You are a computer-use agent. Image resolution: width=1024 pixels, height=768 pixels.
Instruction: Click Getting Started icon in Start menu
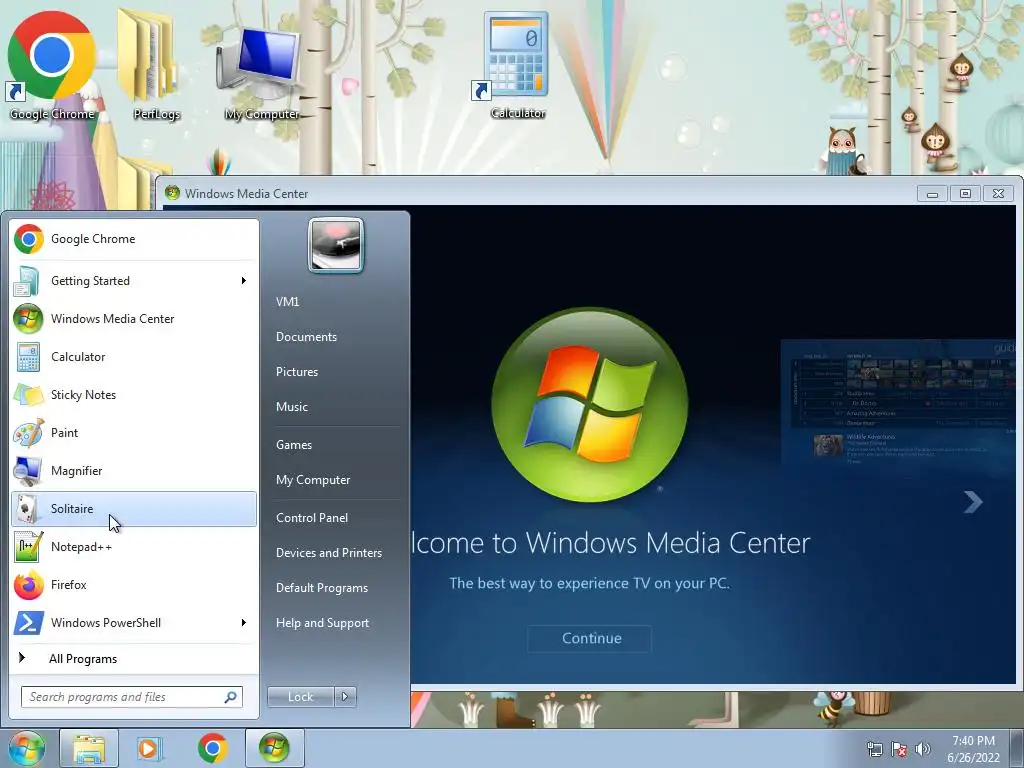pos(29,281)
